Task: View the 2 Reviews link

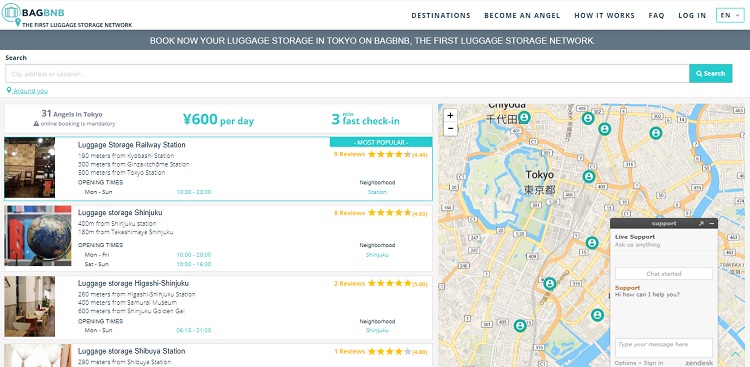Action: 349,284
